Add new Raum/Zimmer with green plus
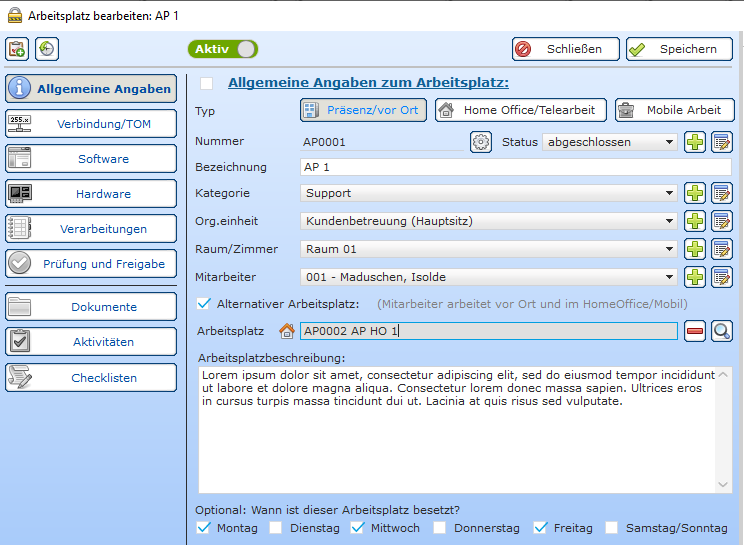The height and width of the screenshot is (545, 744). coord(695,249)
